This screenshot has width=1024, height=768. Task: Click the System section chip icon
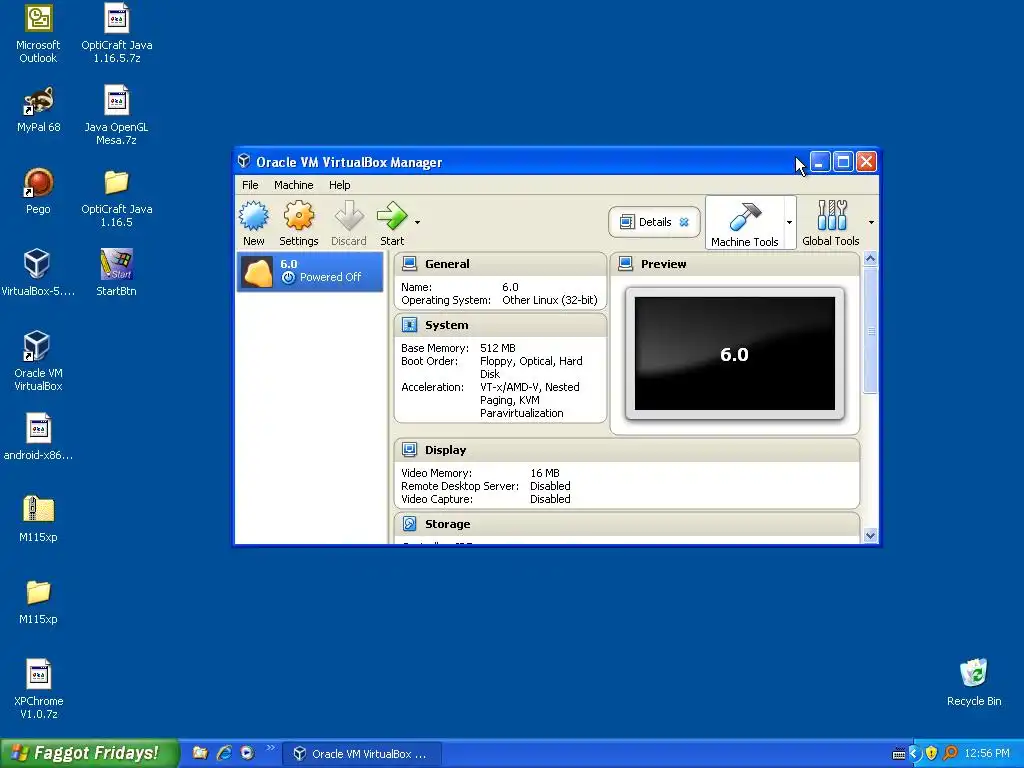click(x=409, y=325)
